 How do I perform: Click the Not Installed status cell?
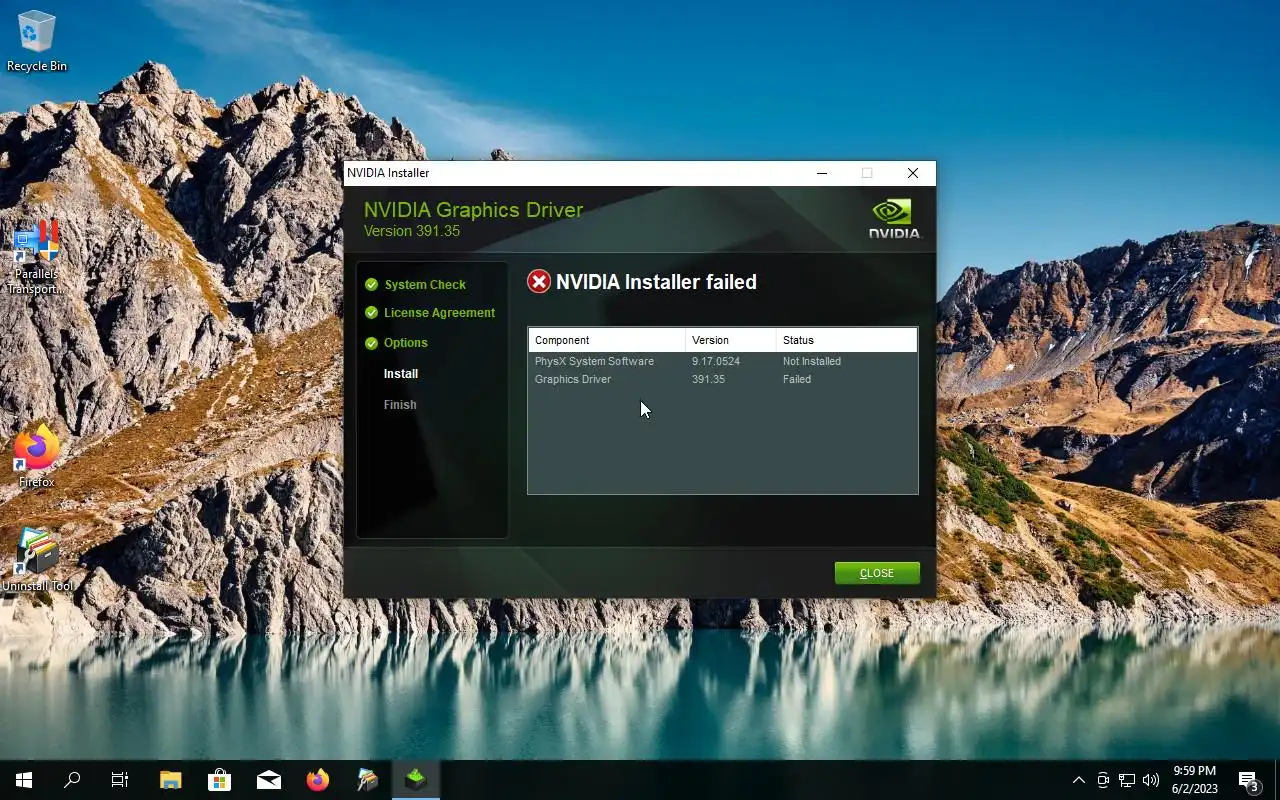click(812, 361)
